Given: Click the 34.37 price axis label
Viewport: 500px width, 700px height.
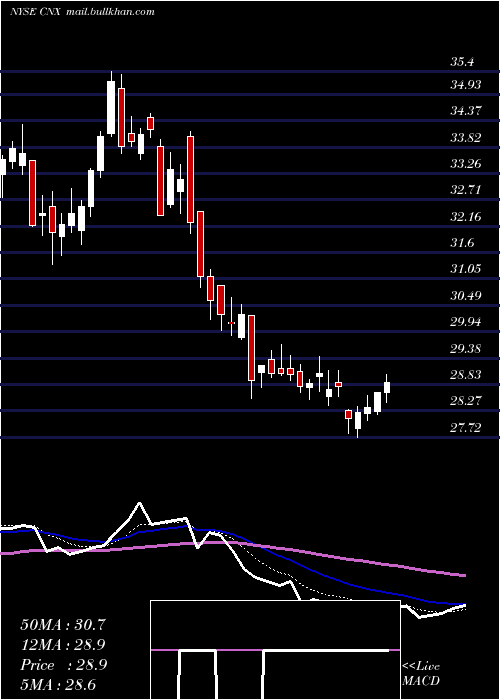Looking at the screenshot, I should pos(466,111).
